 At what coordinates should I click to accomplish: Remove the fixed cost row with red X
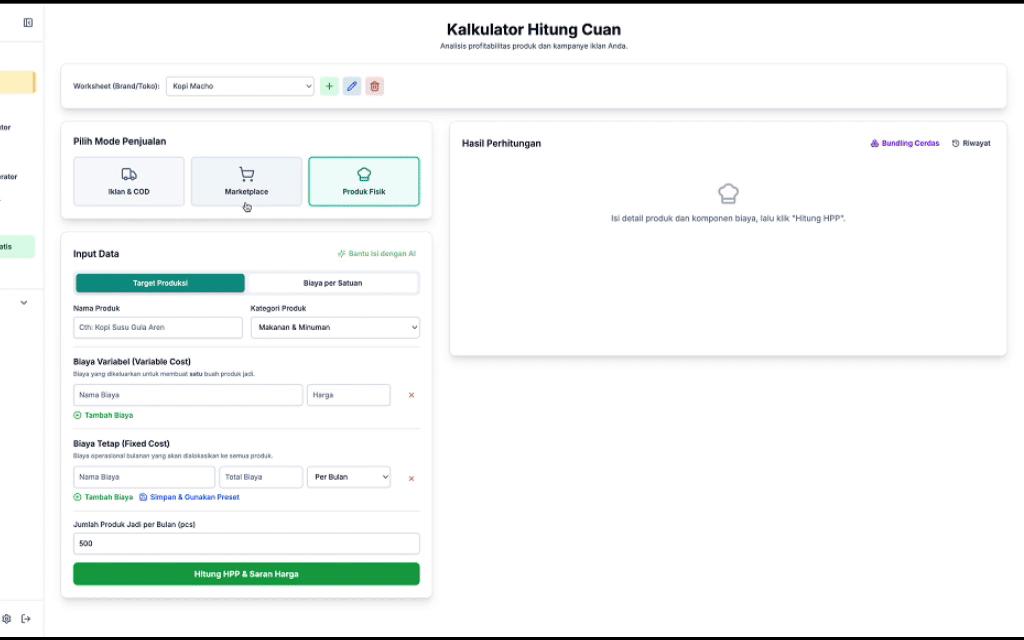[x=411, y=478]
